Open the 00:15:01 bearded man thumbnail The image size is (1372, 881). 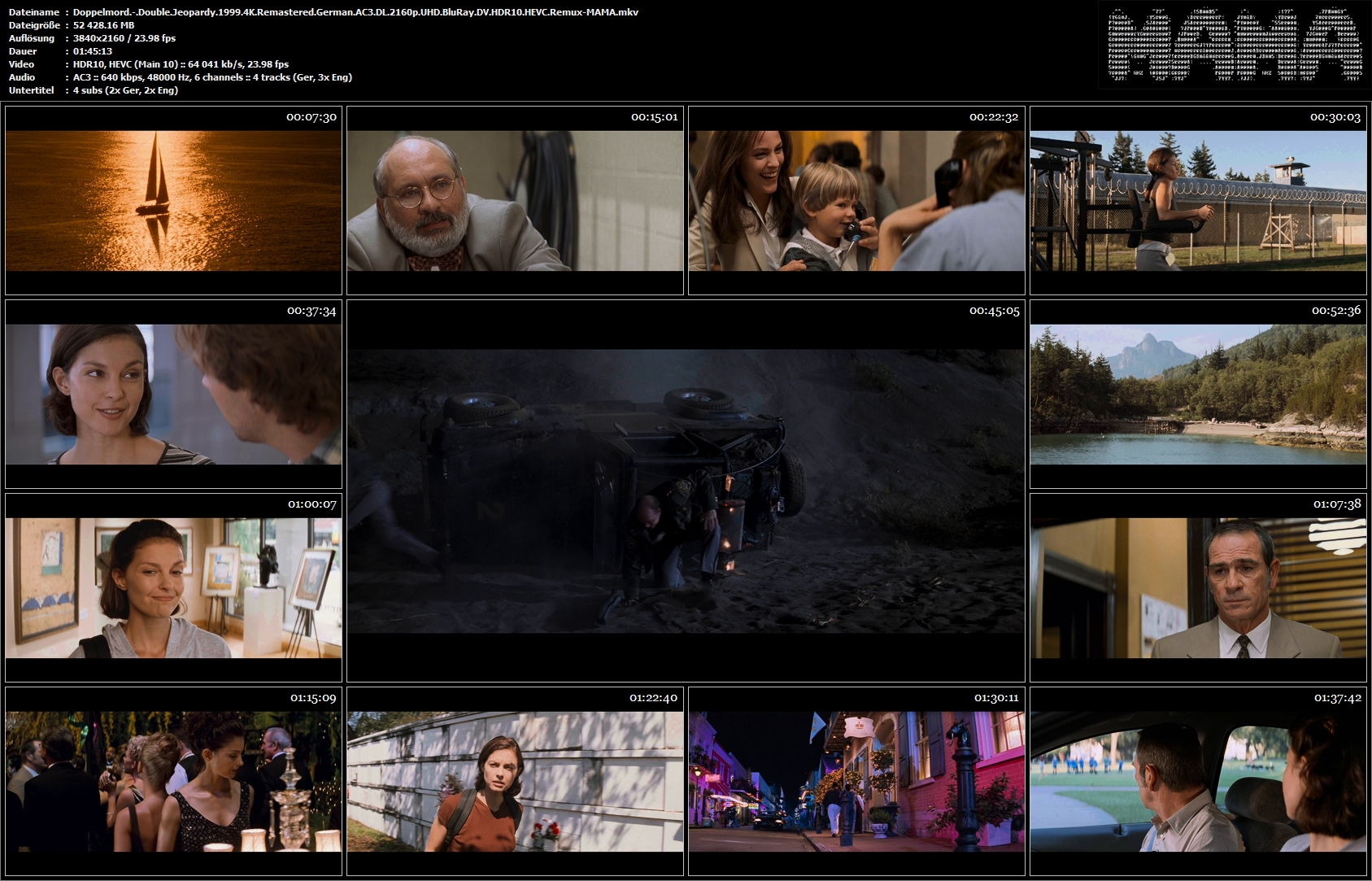point(515,200)
